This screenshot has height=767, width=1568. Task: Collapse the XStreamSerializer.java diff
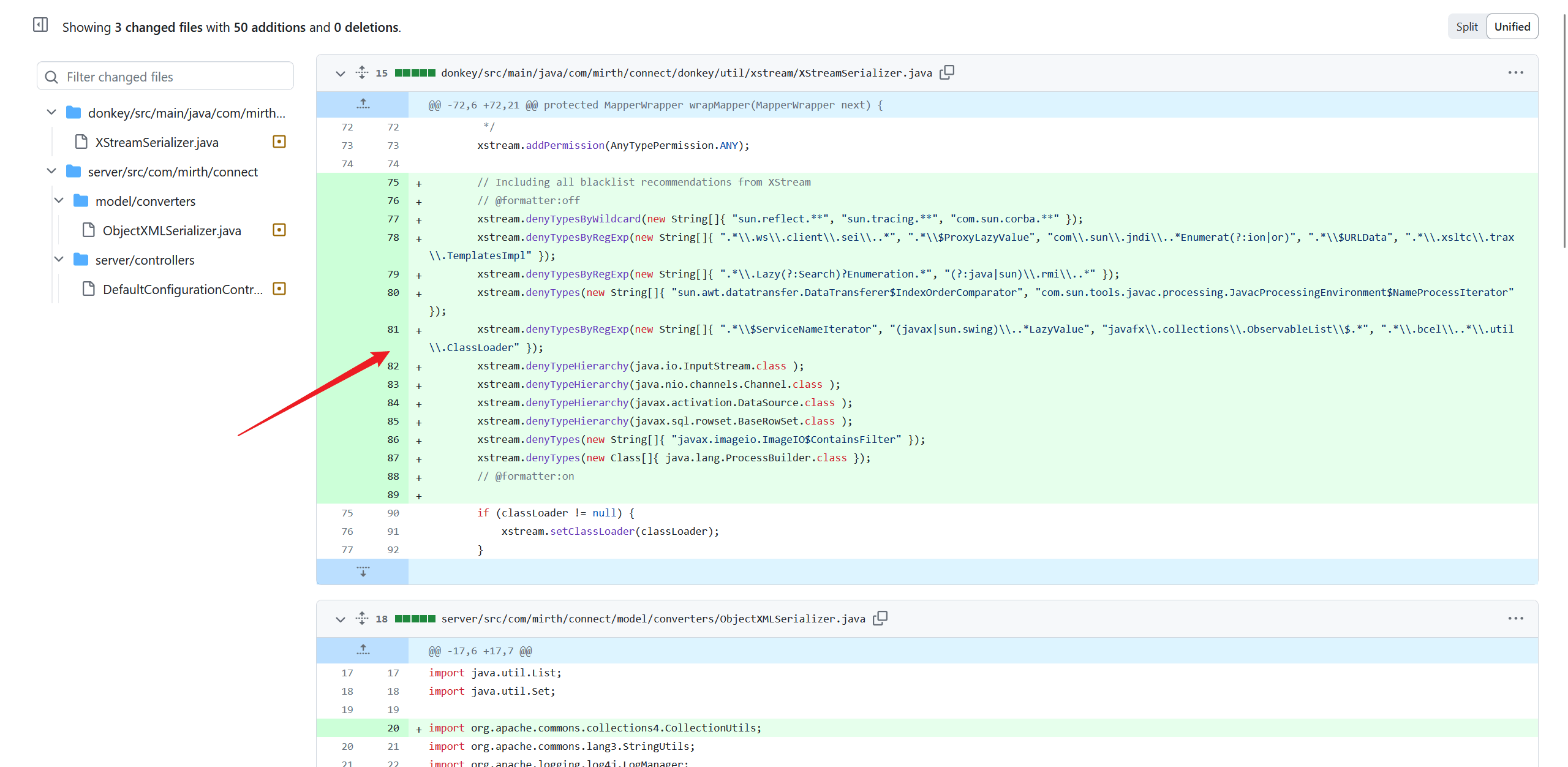click(x=341, y=74)
